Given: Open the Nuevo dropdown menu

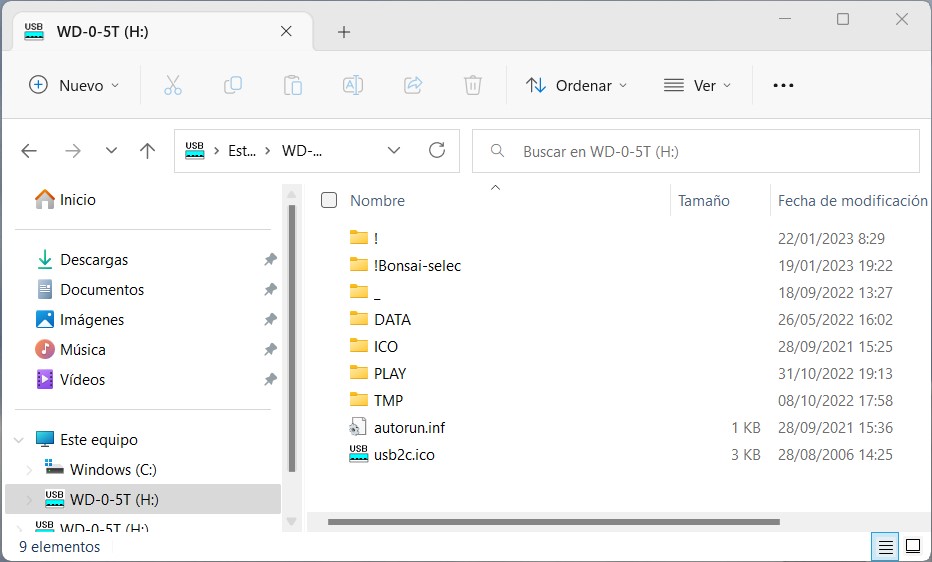Looking at the screenshot, I should click(x=75, y=86).
